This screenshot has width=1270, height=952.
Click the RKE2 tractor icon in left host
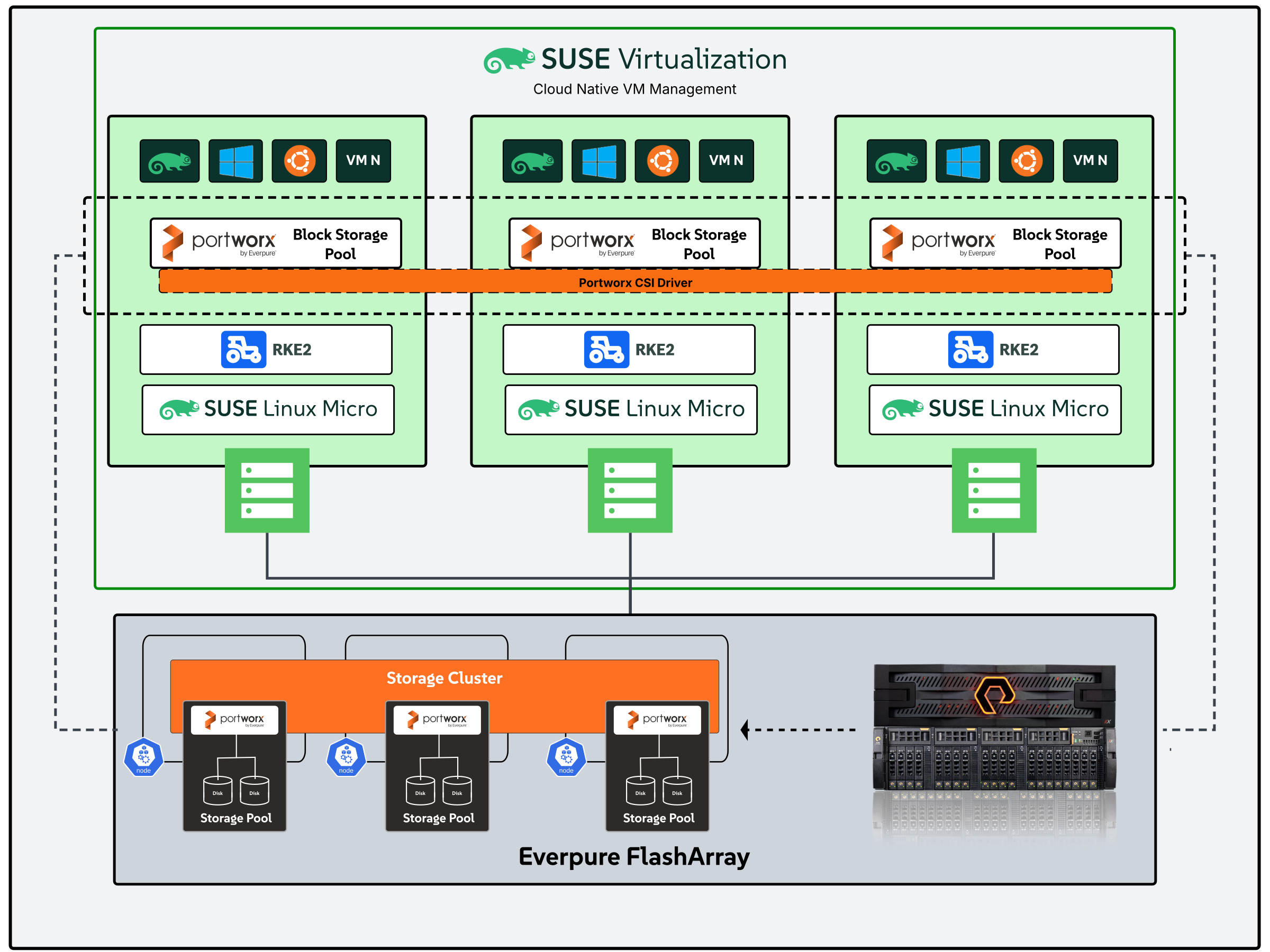click(x=243, y=349)
